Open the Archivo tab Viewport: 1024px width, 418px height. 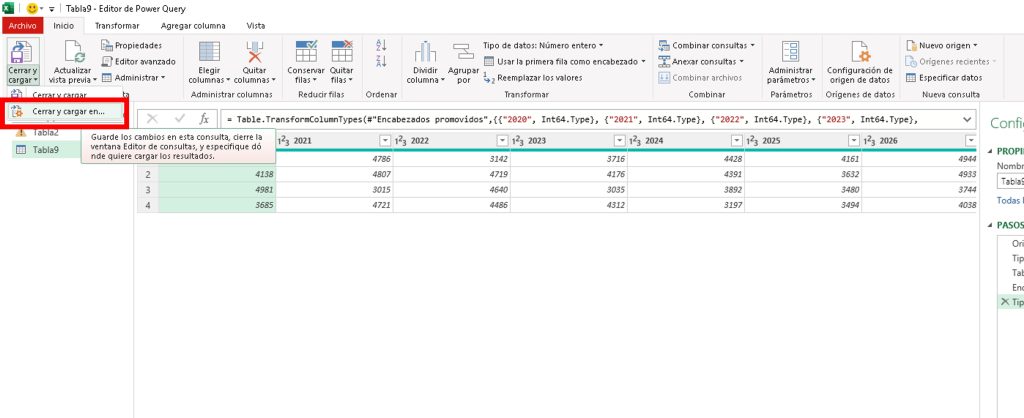point(23,26)
